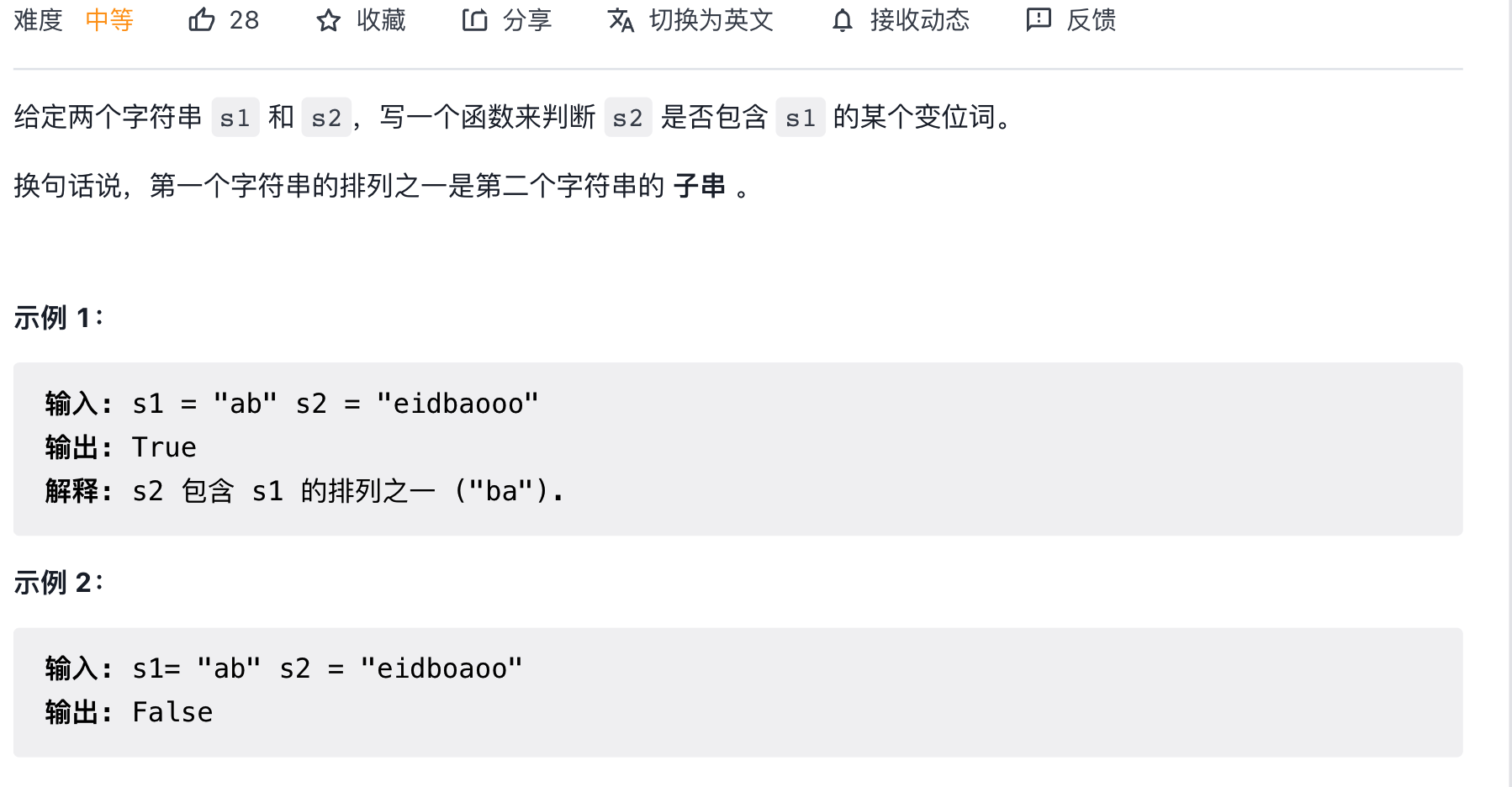Screen dimensions: 1512x787
Task: Click the thumbs-up like icon
Action: (x=202, y=19)
